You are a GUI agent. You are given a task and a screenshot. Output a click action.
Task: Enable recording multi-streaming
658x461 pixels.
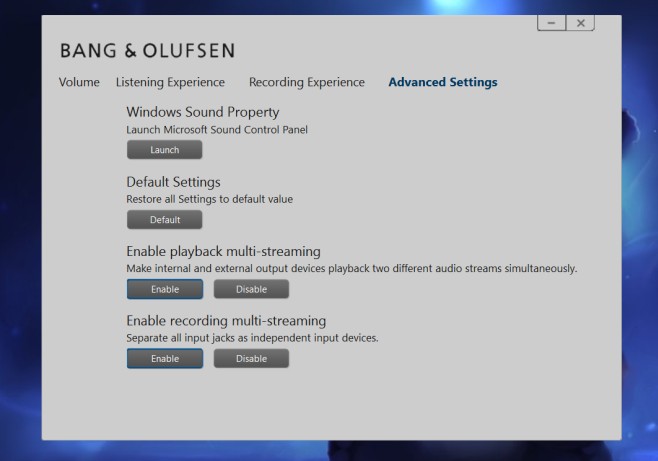165,359
